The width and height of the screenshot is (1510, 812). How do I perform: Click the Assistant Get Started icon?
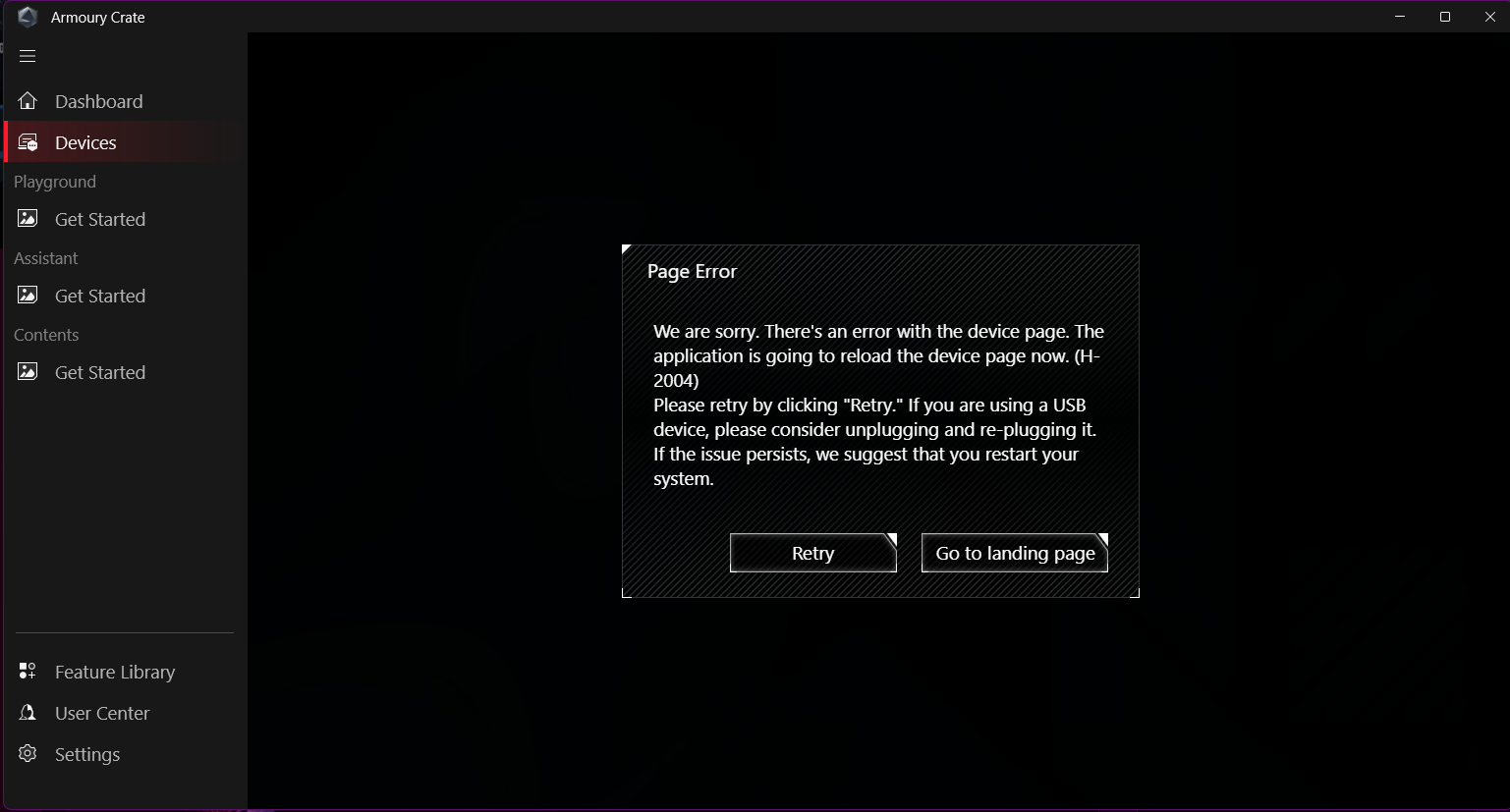[28, 296]
